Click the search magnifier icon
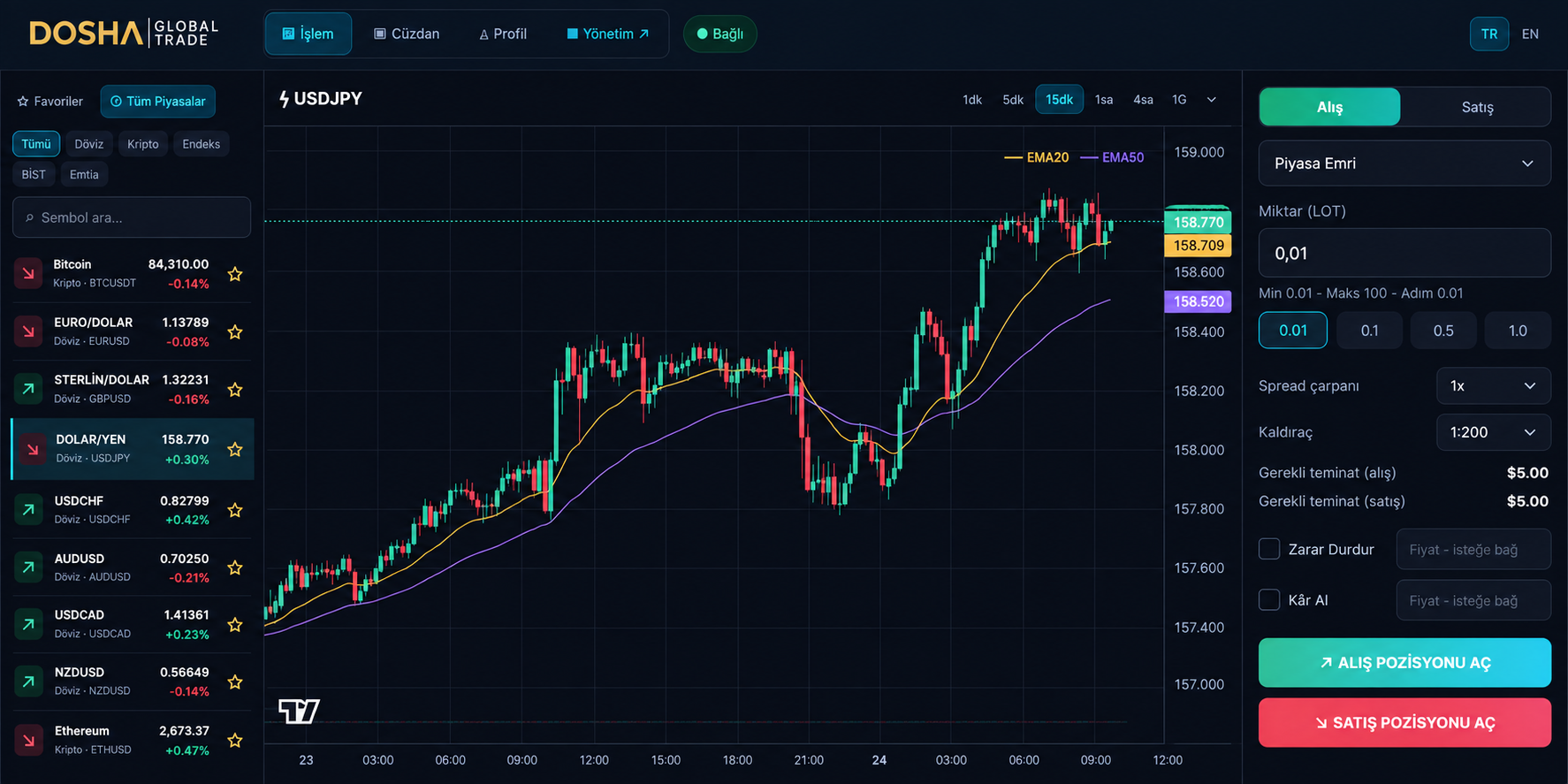The image size is (1568, 784). tap(29, 217)
